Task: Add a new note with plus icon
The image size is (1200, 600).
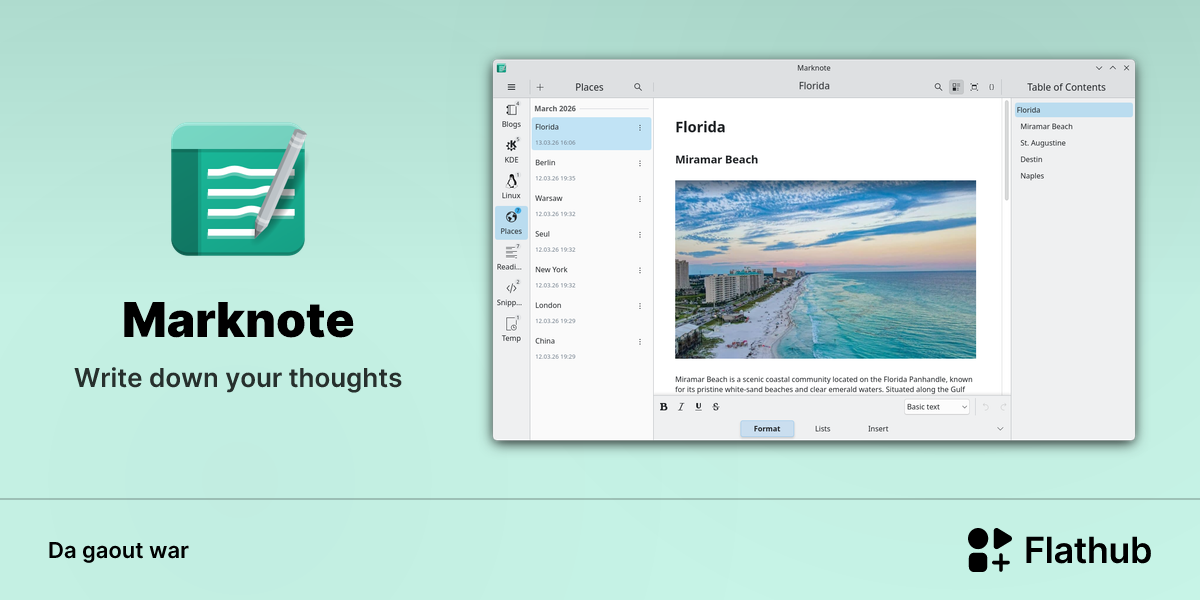Action: [x=540, y=87]
